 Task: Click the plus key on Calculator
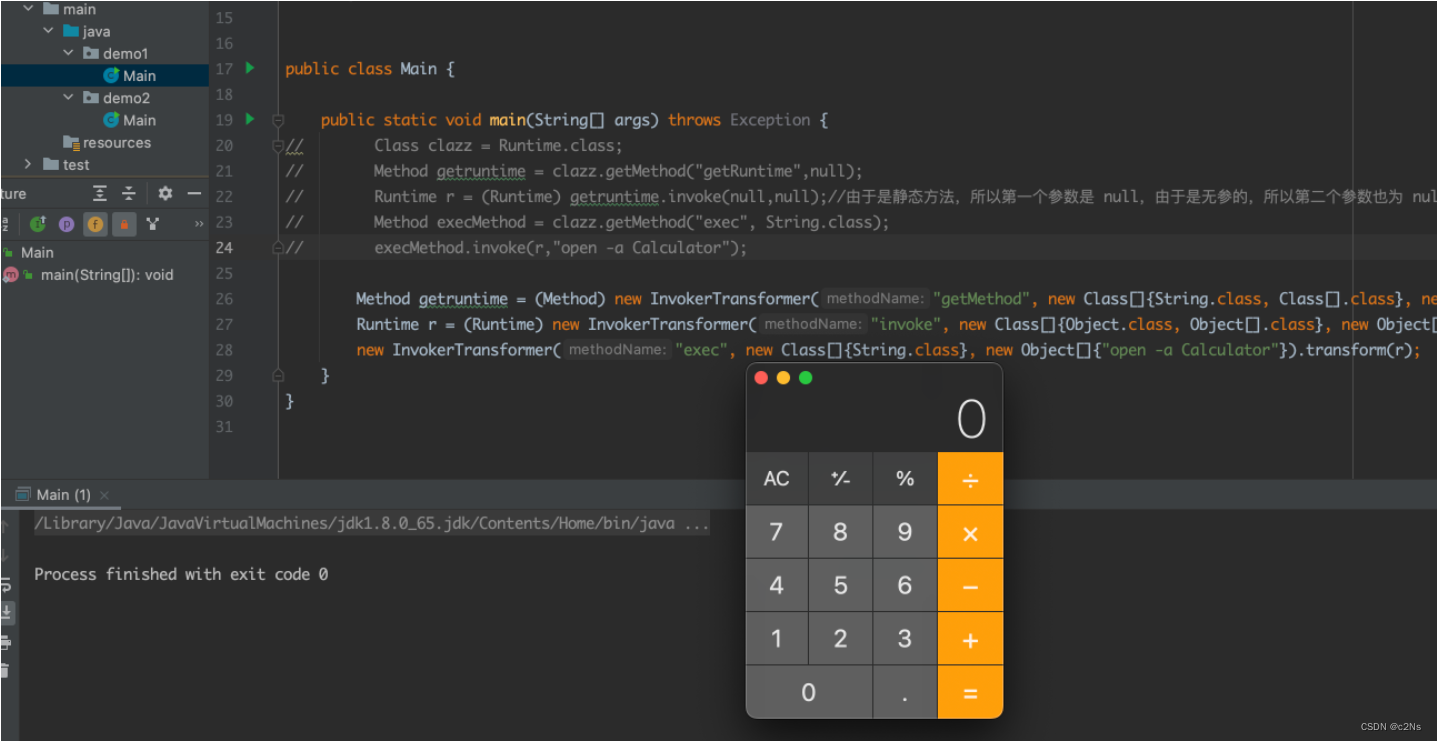tap(970, 639)
